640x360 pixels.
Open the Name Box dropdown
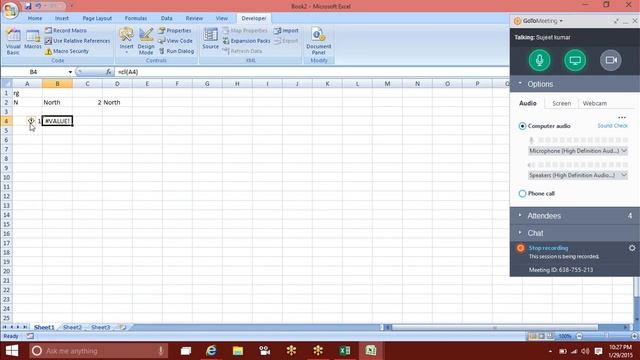point(70,72)
